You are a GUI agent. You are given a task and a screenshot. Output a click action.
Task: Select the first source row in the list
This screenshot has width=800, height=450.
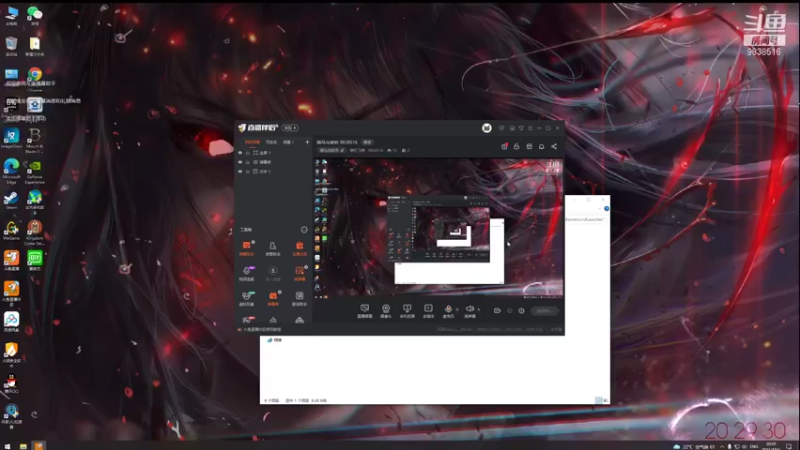point(273,153)
